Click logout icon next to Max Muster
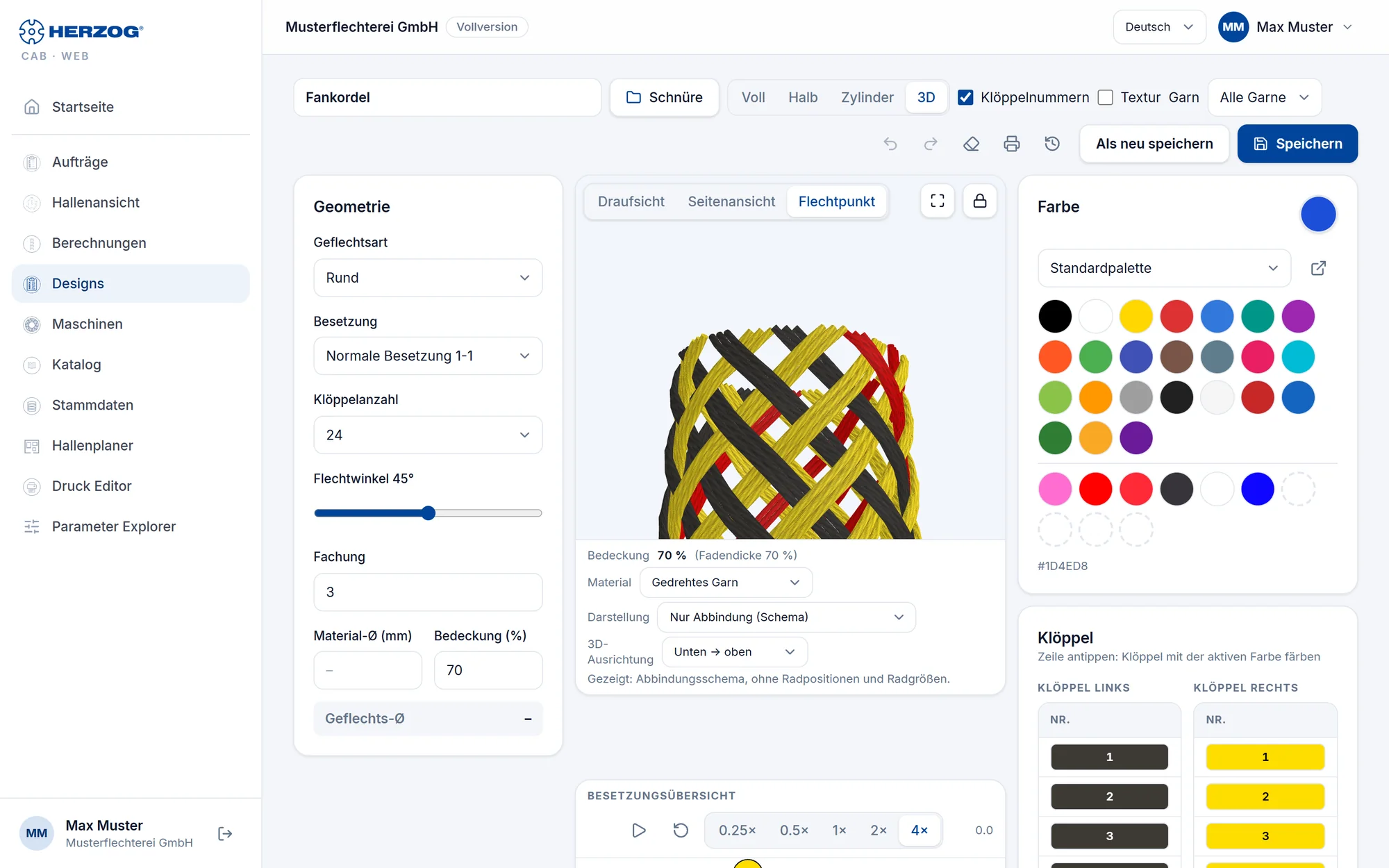 click(x=225, y=833)
